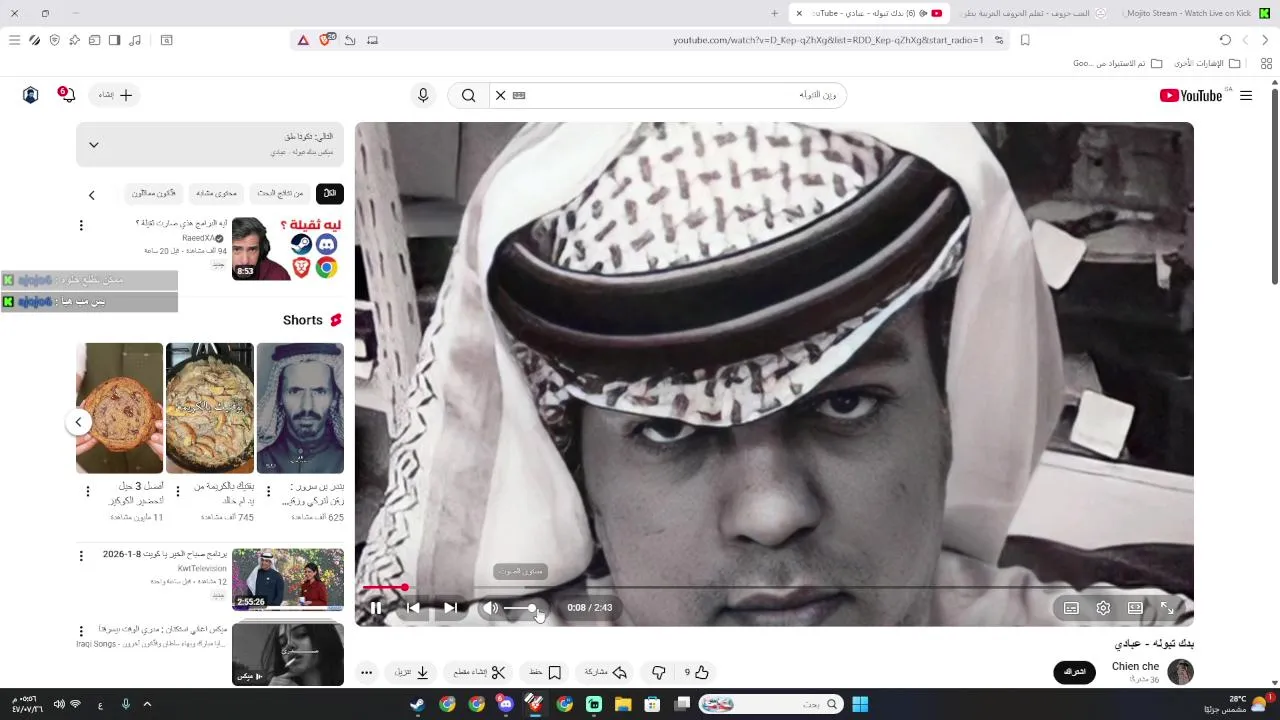The width and height of the screenshot is (1280, 720).
Task: Dislike the video with thumbs down
Action: coord(658,673)
